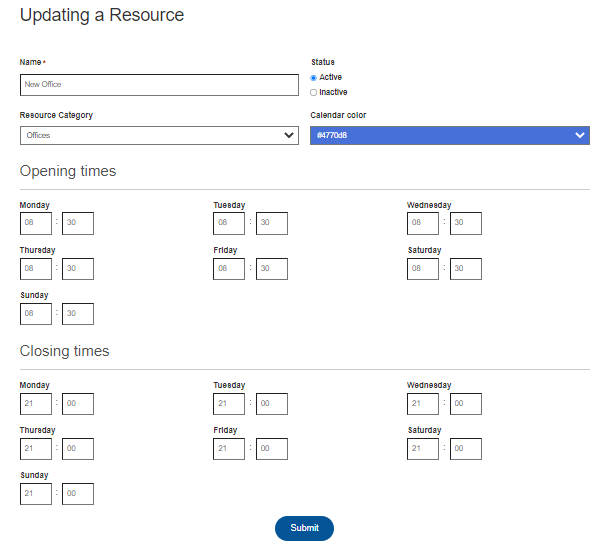
Task: Open the Resource Category dropdown
Action: tap(159, 135)
